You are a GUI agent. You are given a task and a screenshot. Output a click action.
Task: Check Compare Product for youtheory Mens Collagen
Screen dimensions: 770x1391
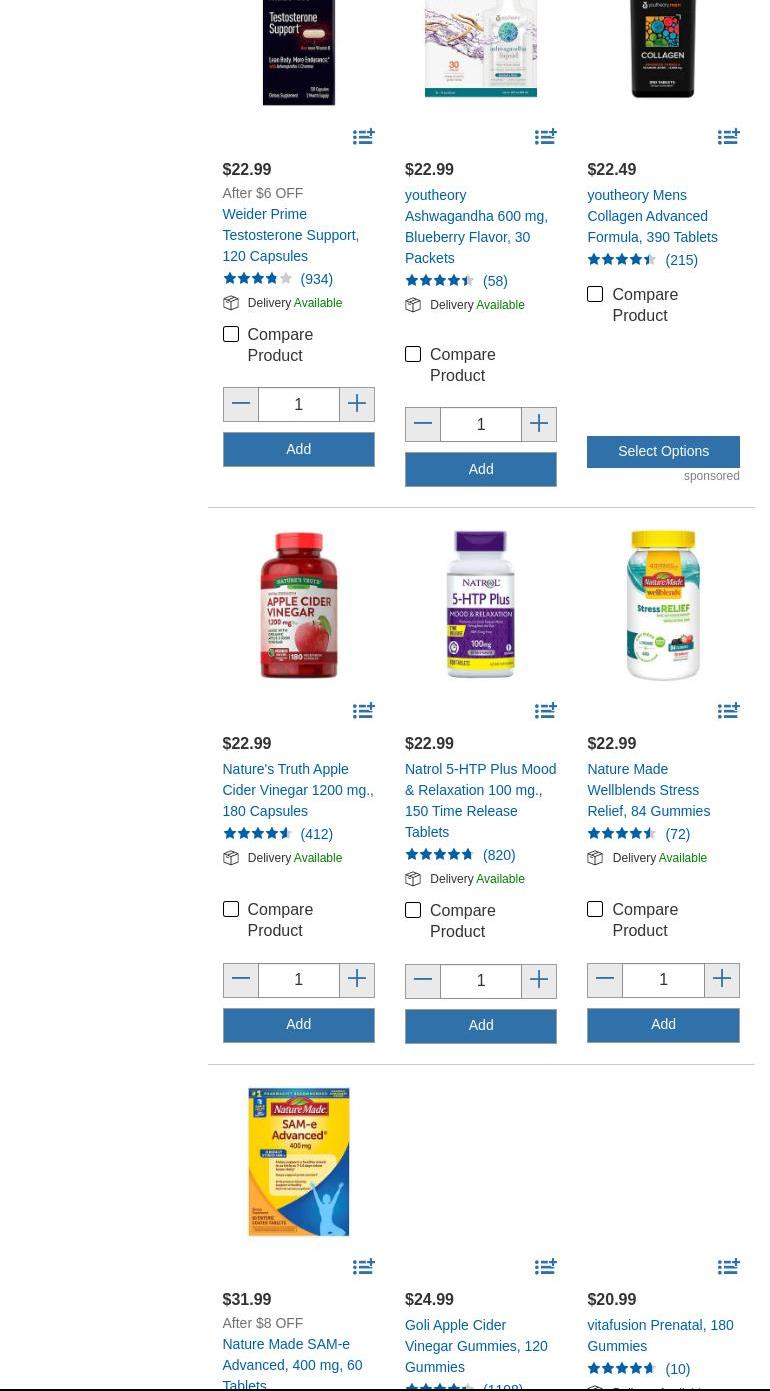point(595,294)
